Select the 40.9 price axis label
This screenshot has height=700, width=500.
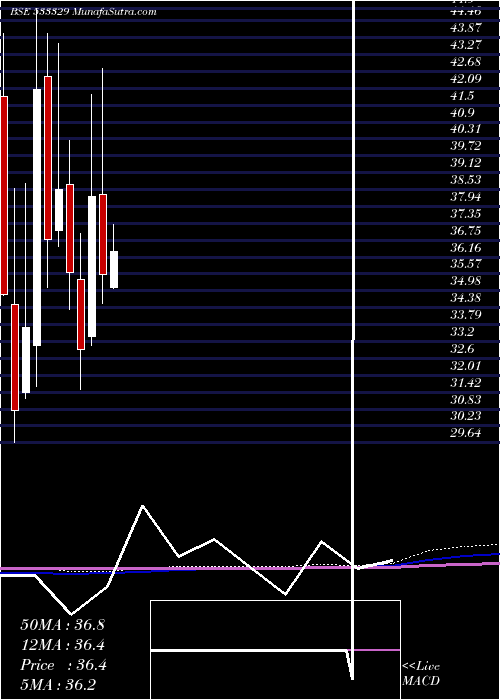click(x=462, y=113)
